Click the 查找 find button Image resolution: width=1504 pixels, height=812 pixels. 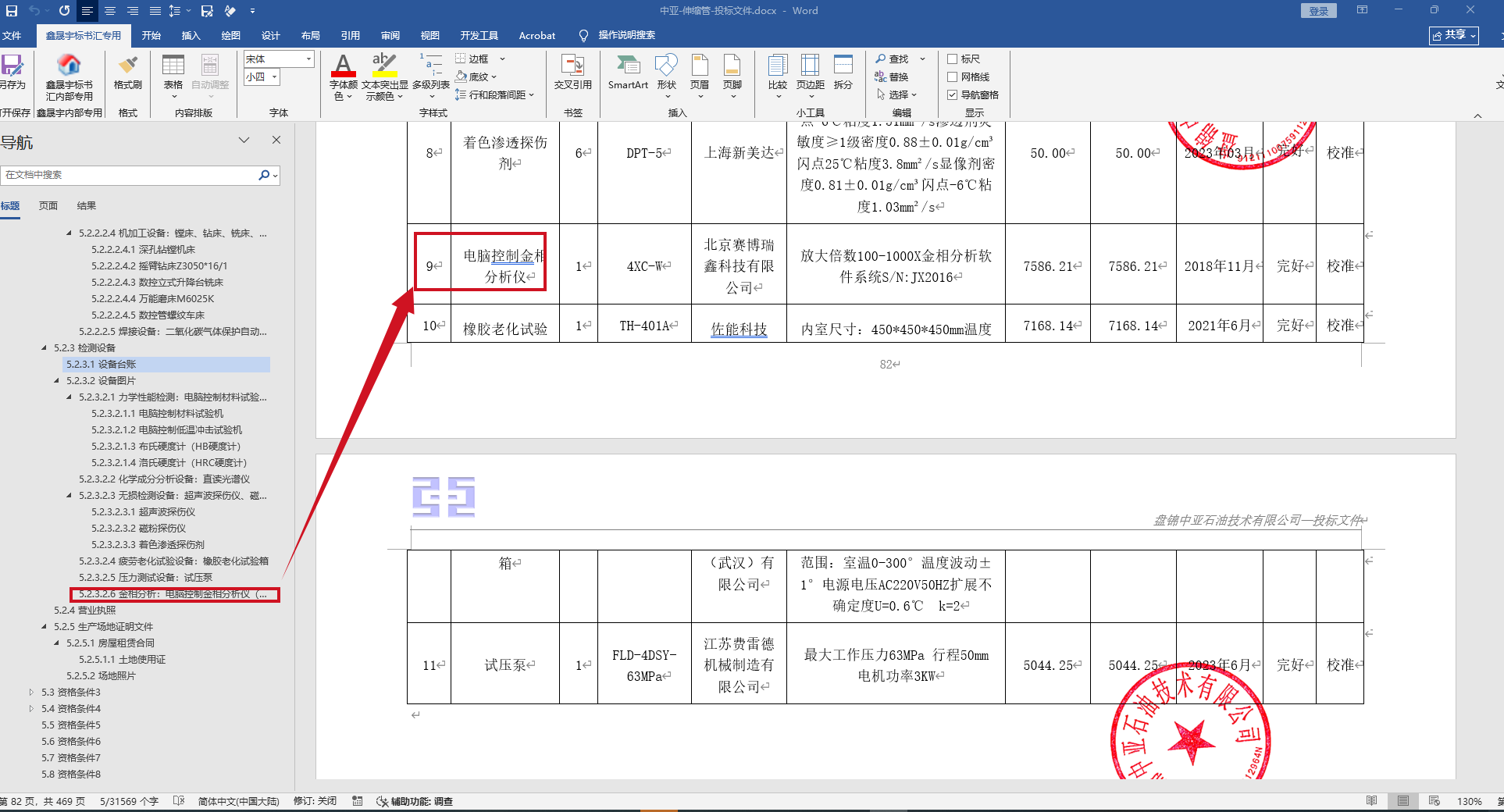tap(892, 59)
